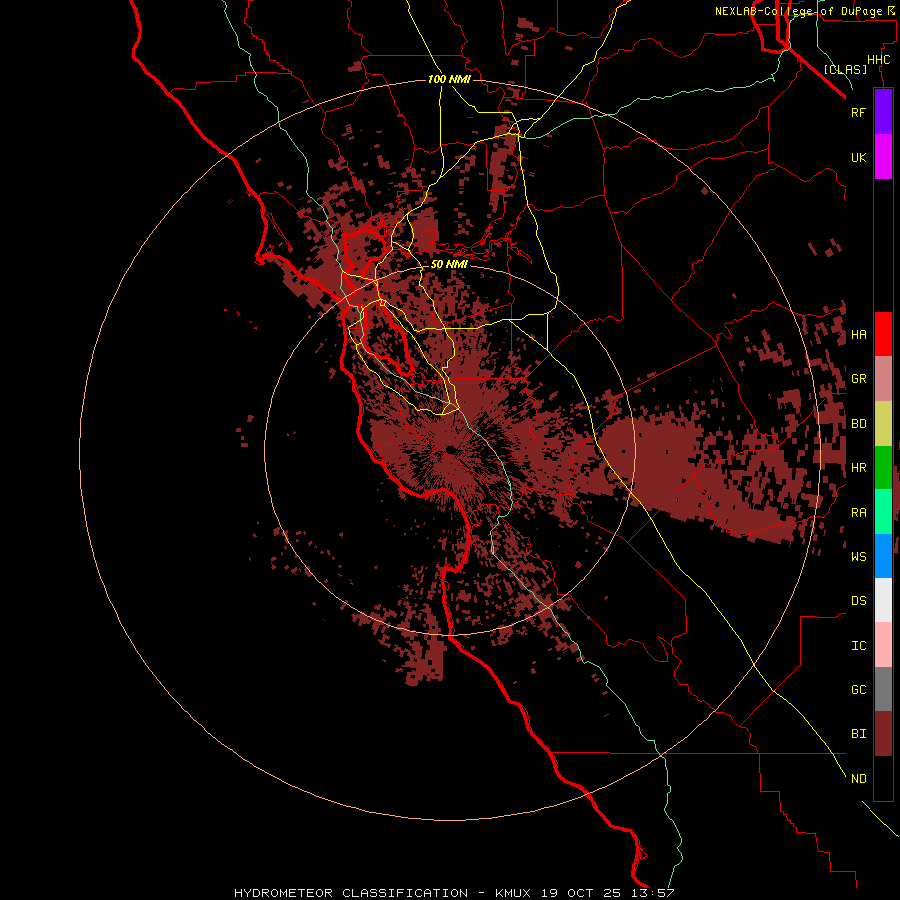Screen dimensions: 900x900
Task: Click the "13:57" timestamp
Action: point(653,893)
